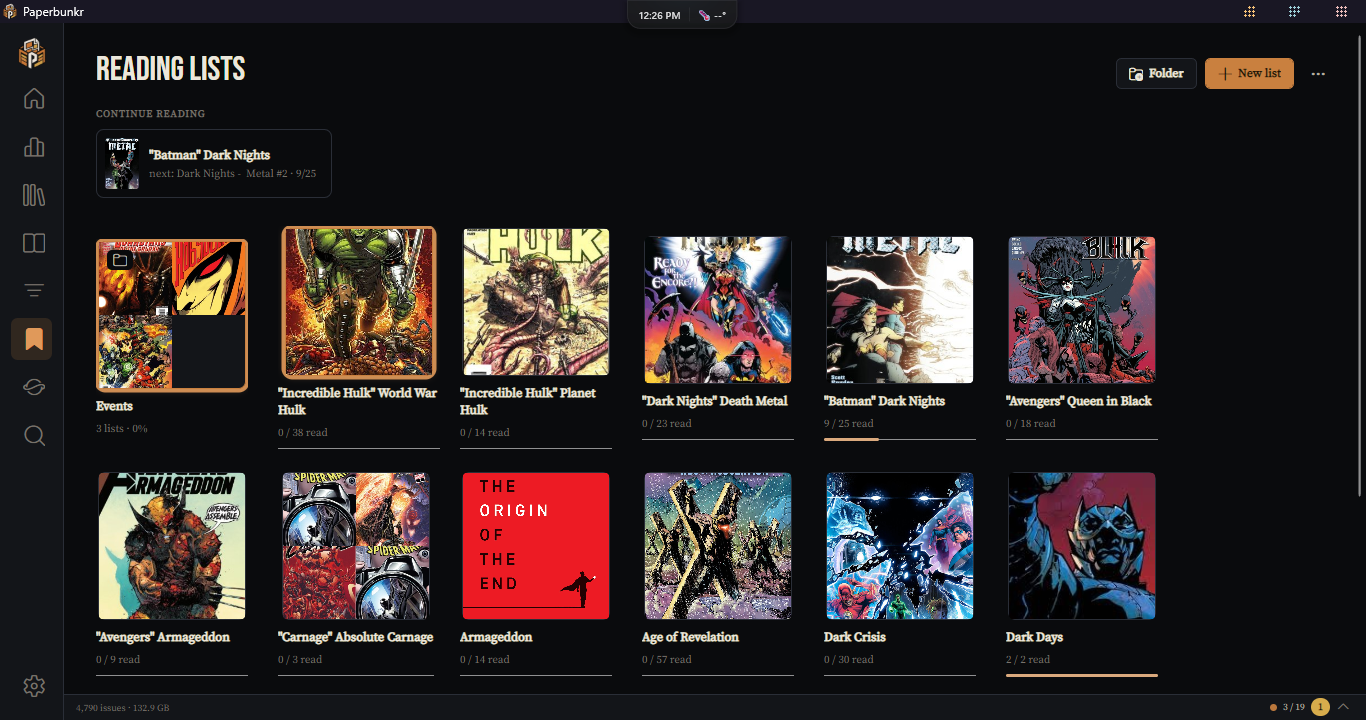Click the "Dark Crisis" title
Viewport: 1366px width, 720px height.
(x=855, y=637)
